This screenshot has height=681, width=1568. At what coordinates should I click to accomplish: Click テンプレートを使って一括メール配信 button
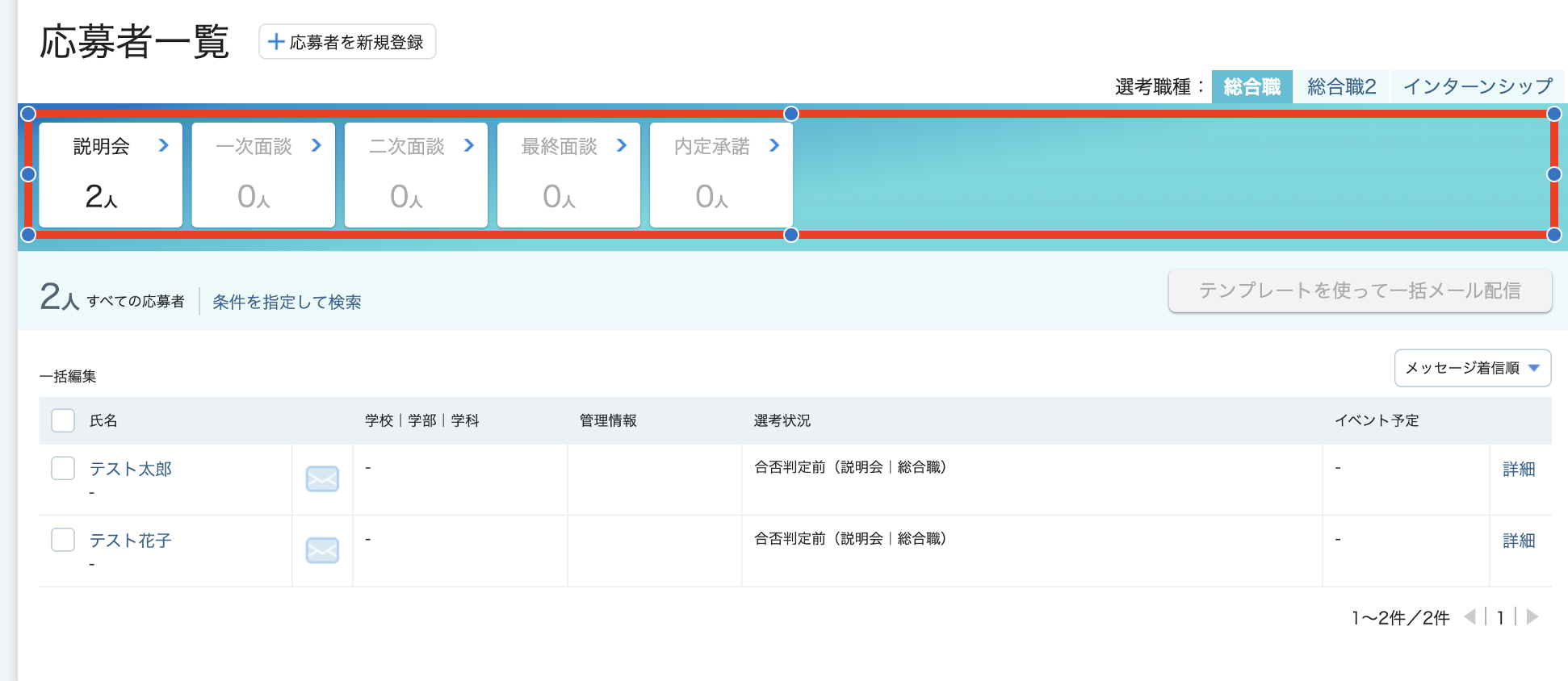[1360, 290]
